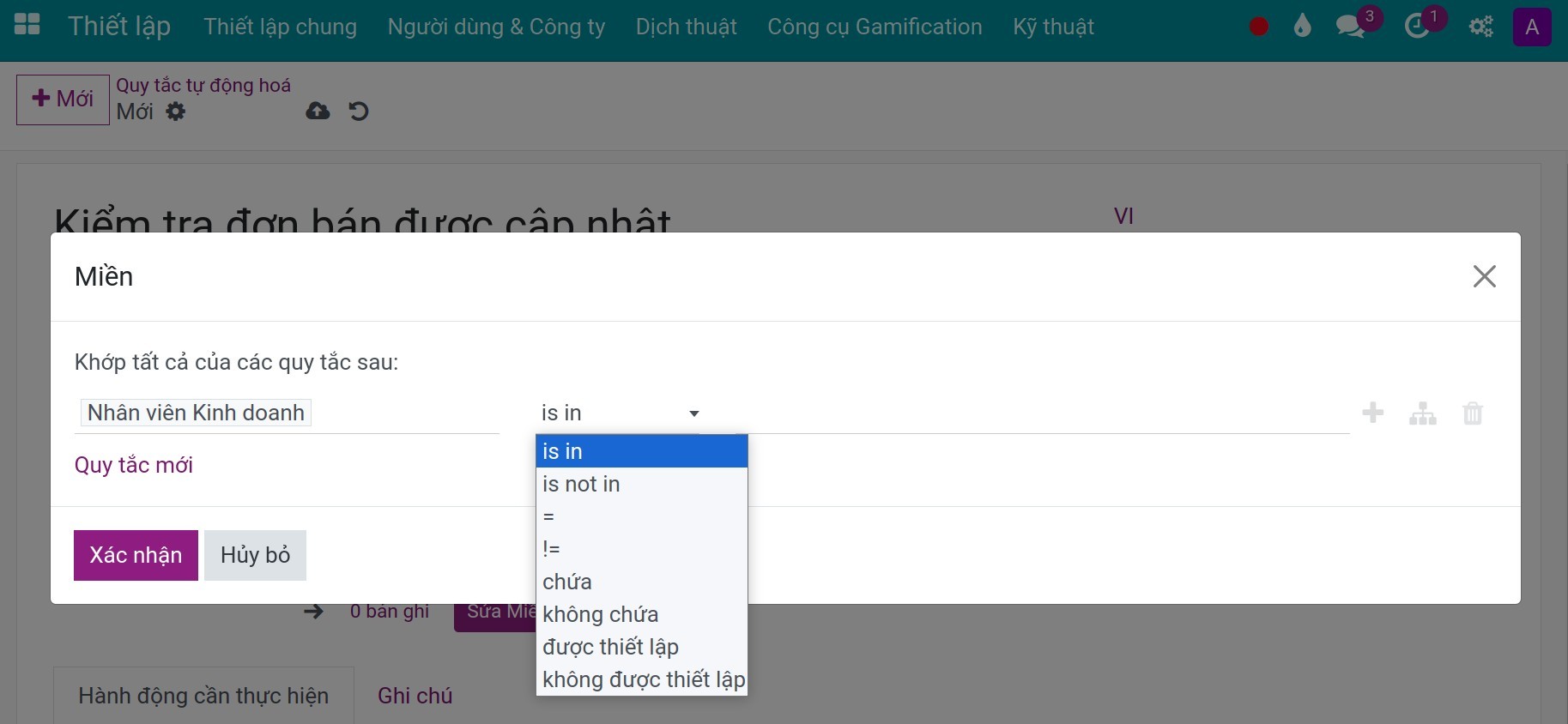Open the developer tools gears icon
The height and width of the screenshot is (724, 1568).
1480,27
